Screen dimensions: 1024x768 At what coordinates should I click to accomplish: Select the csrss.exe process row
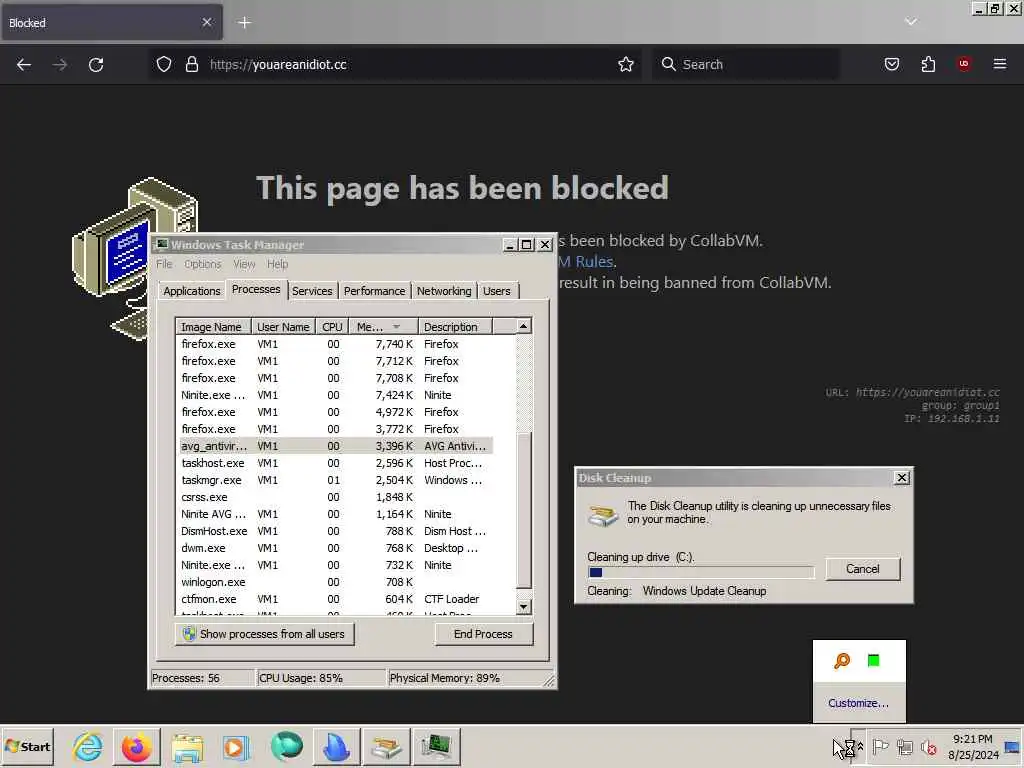click(x=336, y=497)
